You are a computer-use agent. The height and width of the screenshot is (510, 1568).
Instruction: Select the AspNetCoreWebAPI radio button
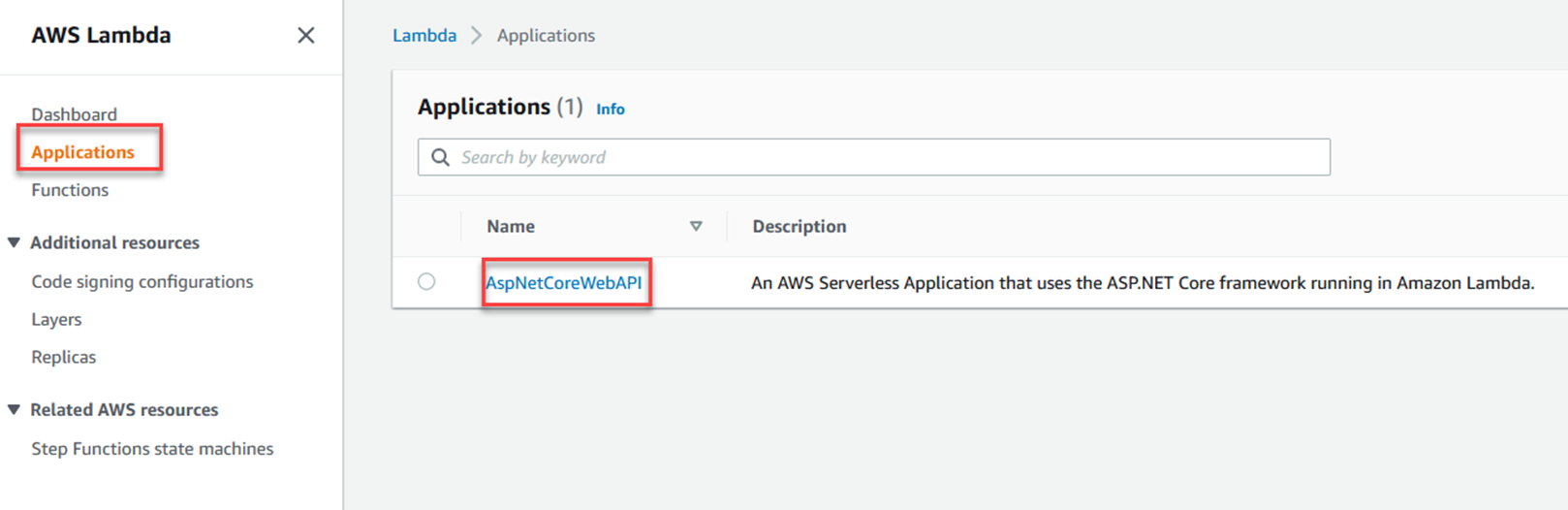tap(426, 282)
